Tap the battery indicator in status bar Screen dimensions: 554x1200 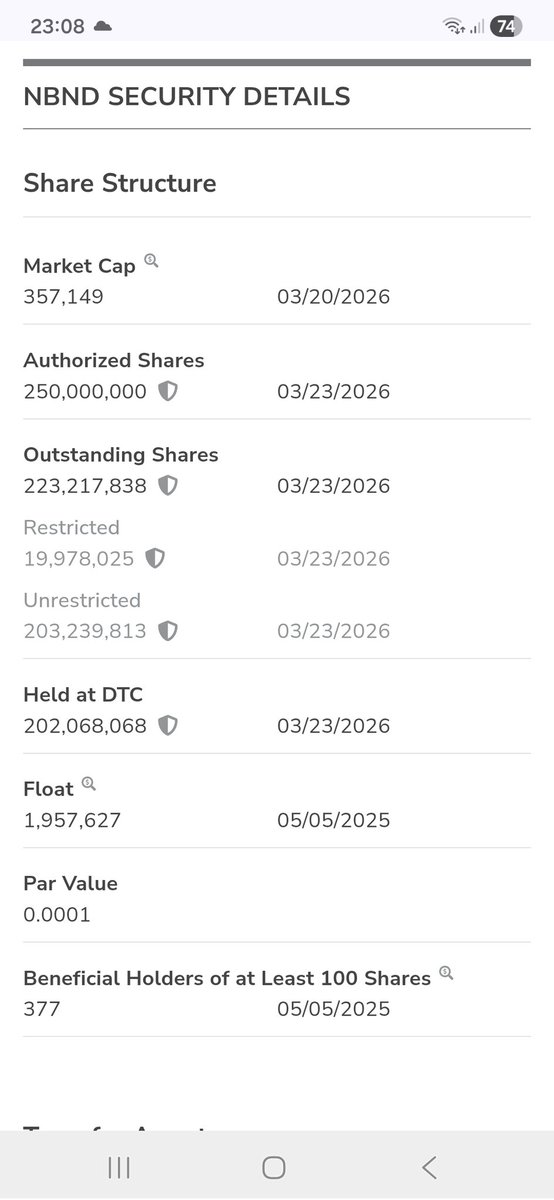[505, 27]
